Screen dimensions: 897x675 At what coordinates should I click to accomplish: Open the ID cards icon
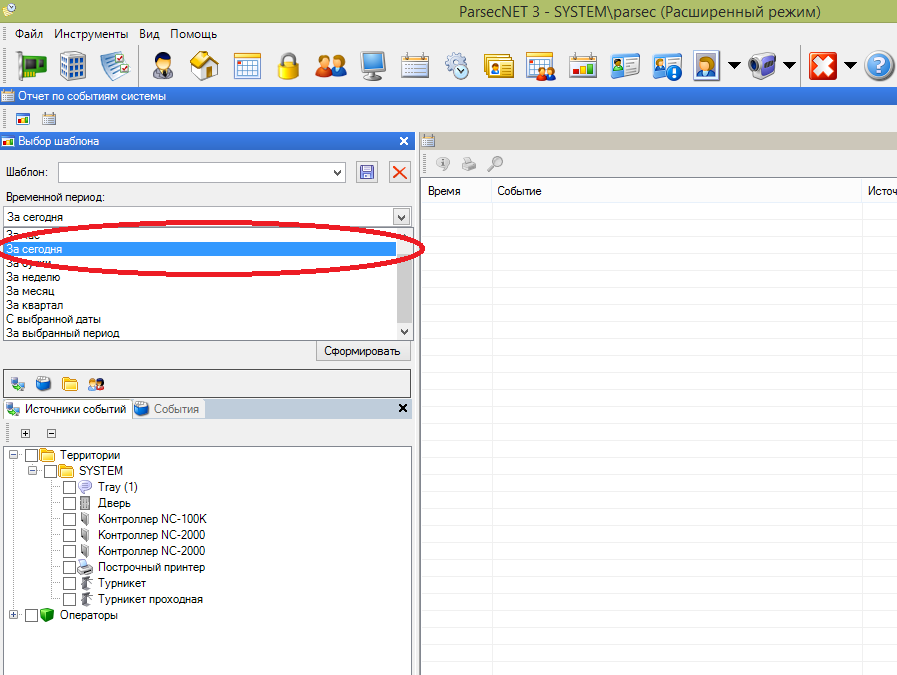[498, 66]
